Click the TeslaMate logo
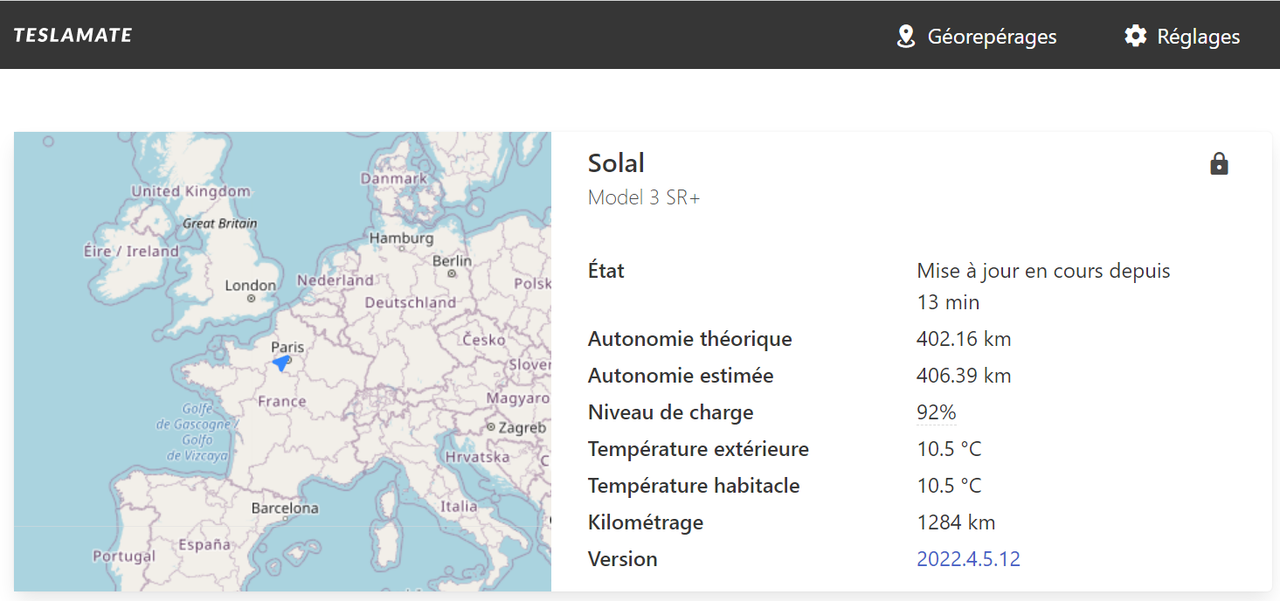 (73, 35)
